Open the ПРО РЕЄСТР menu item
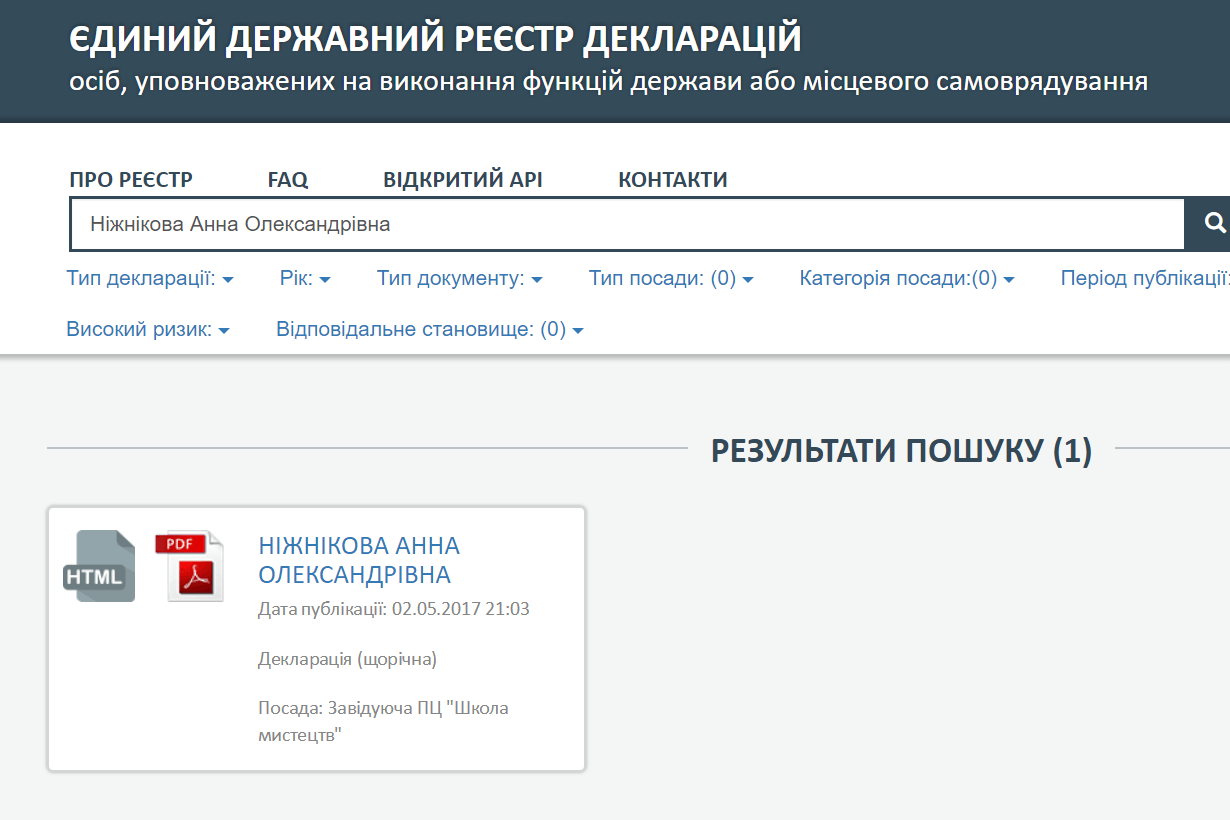Image resolution: width=1230 pixels, height=820 pixels. [x=131, y=180]
